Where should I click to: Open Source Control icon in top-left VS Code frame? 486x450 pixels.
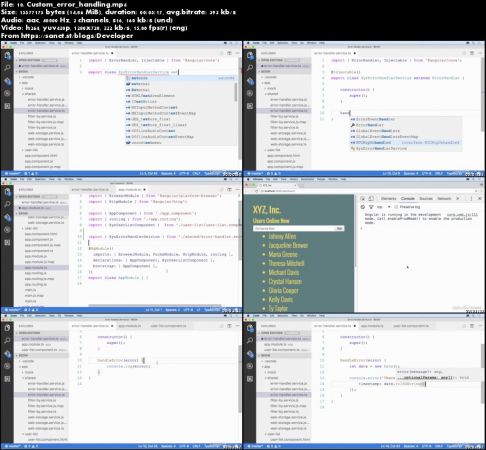click(x=7, y=81)
